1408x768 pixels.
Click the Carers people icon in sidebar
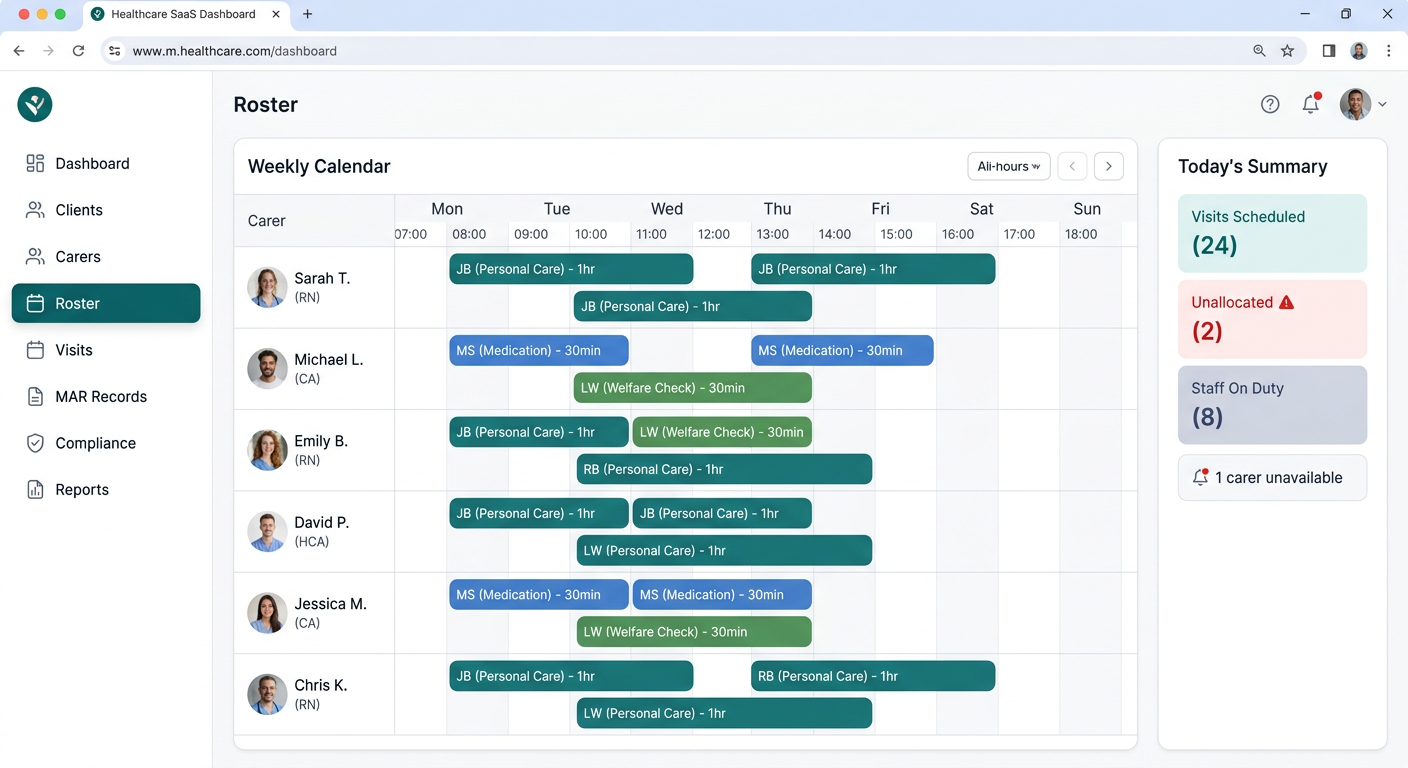[x=35, y=257]
